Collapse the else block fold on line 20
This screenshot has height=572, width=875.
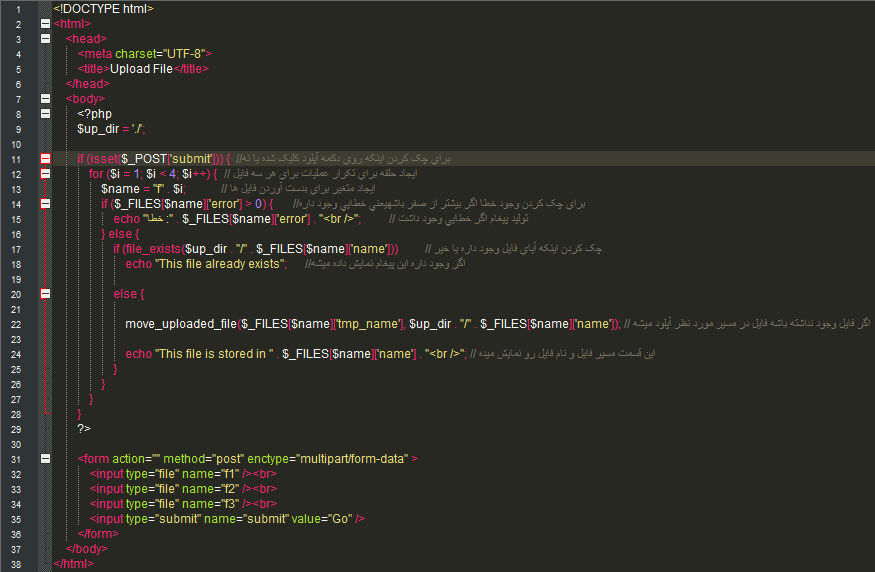point(45,294)
